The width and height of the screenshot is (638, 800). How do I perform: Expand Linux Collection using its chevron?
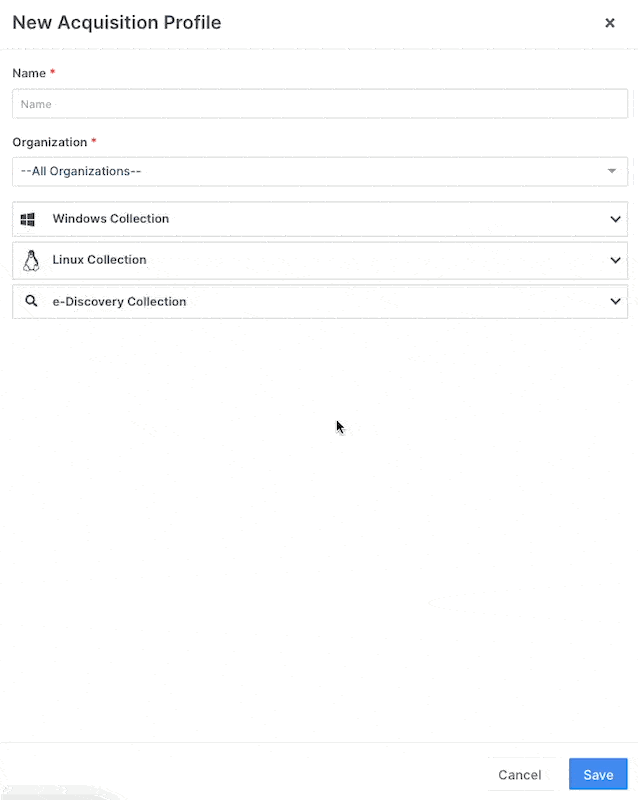point(615,260)
